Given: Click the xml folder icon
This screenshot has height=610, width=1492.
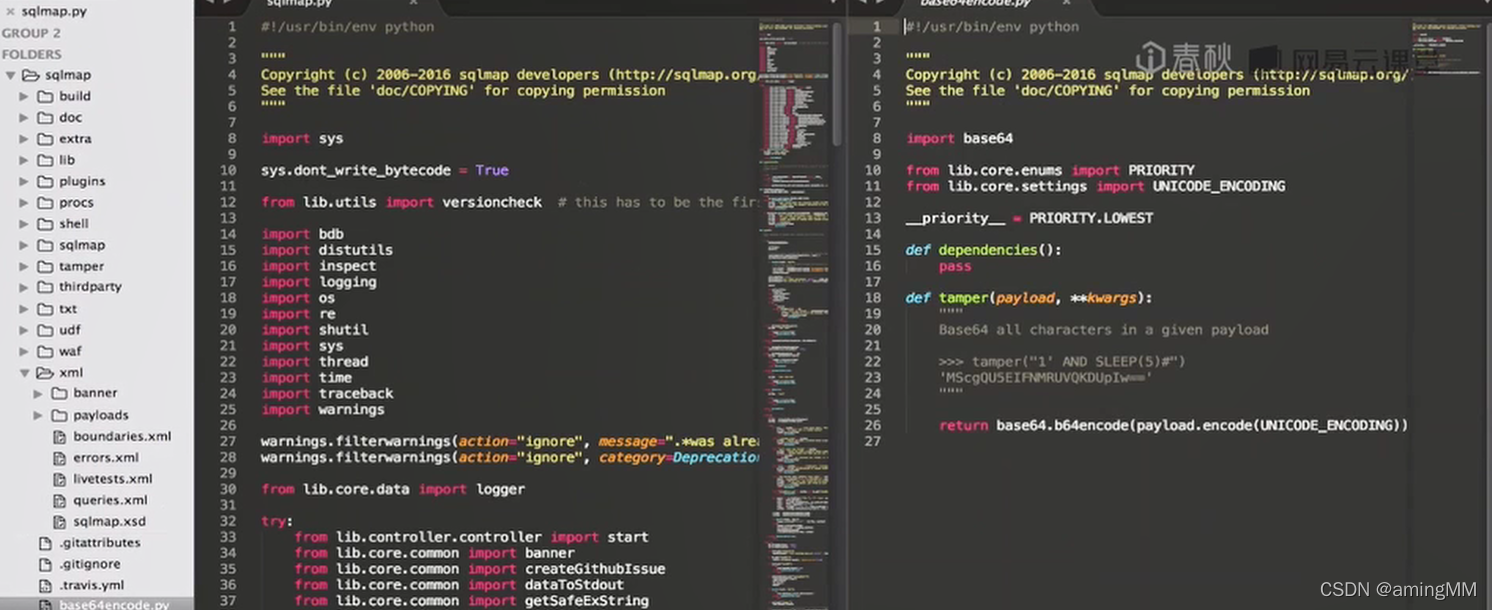Looking at the screenshot, I should coord(45,373).
